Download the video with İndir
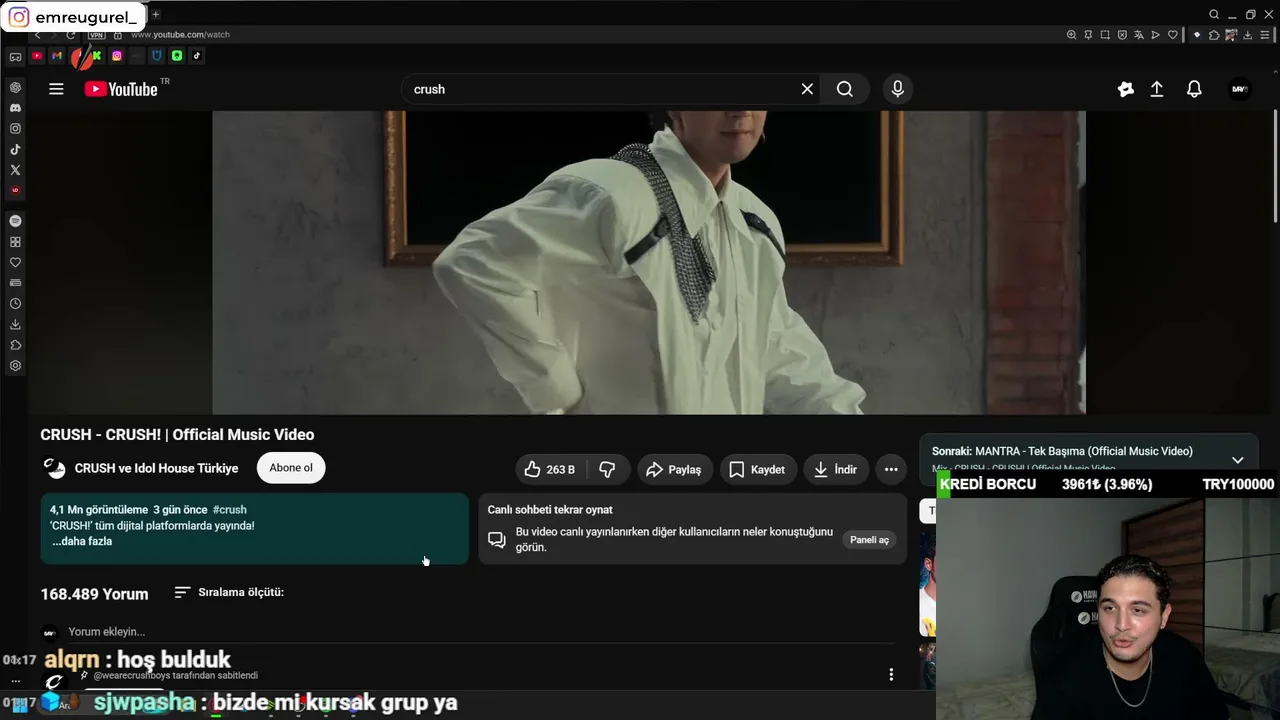 click(836, 469)
